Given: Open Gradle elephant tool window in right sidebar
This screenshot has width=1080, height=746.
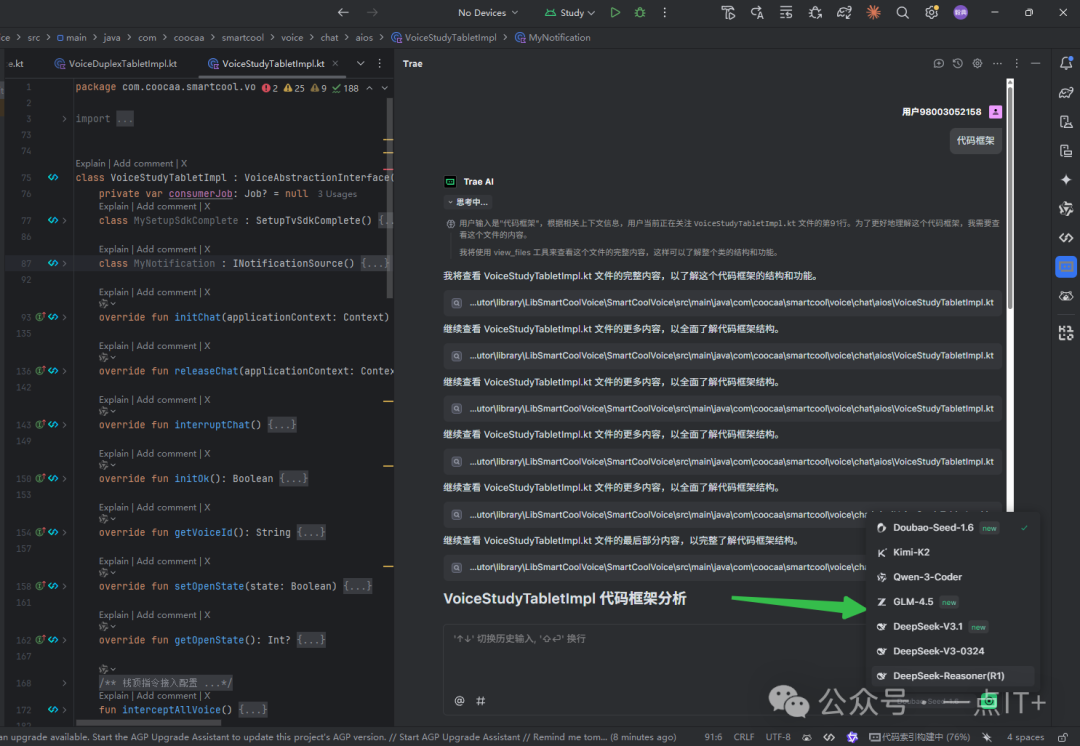Looking at the screenshot, I should [x=1066, y=92].
